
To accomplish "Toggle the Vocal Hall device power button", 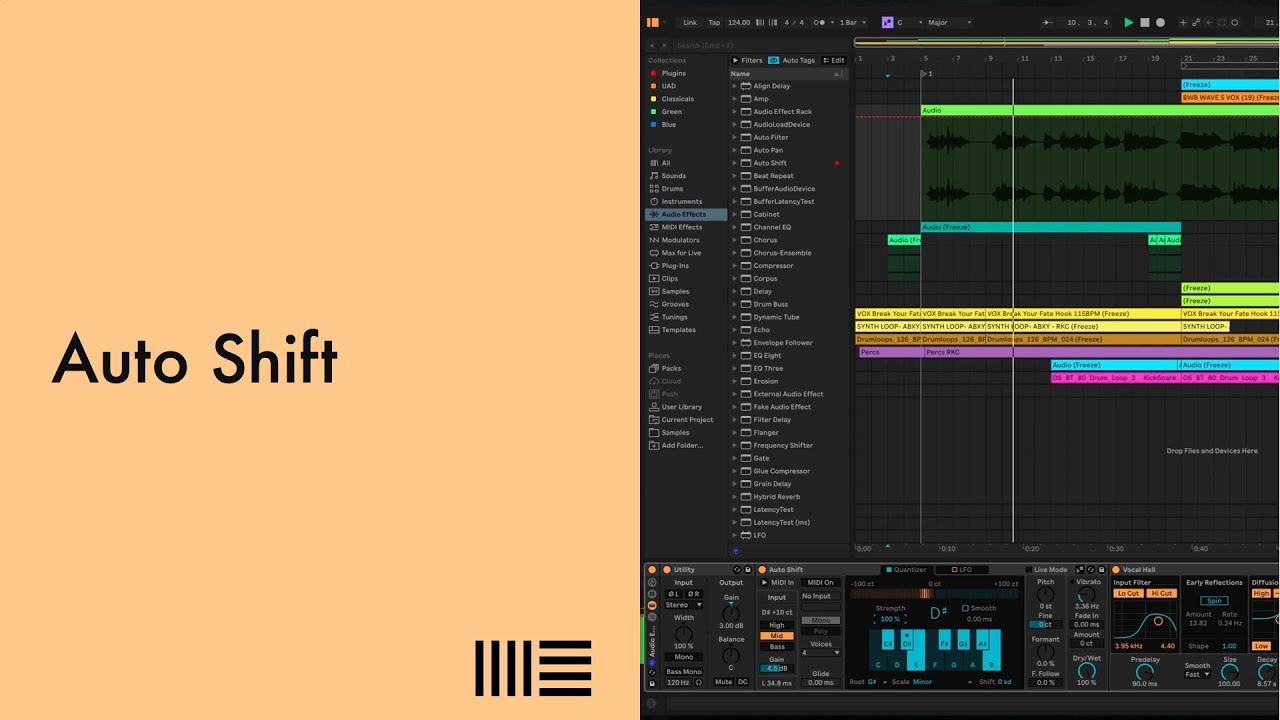I will 1116,570.
